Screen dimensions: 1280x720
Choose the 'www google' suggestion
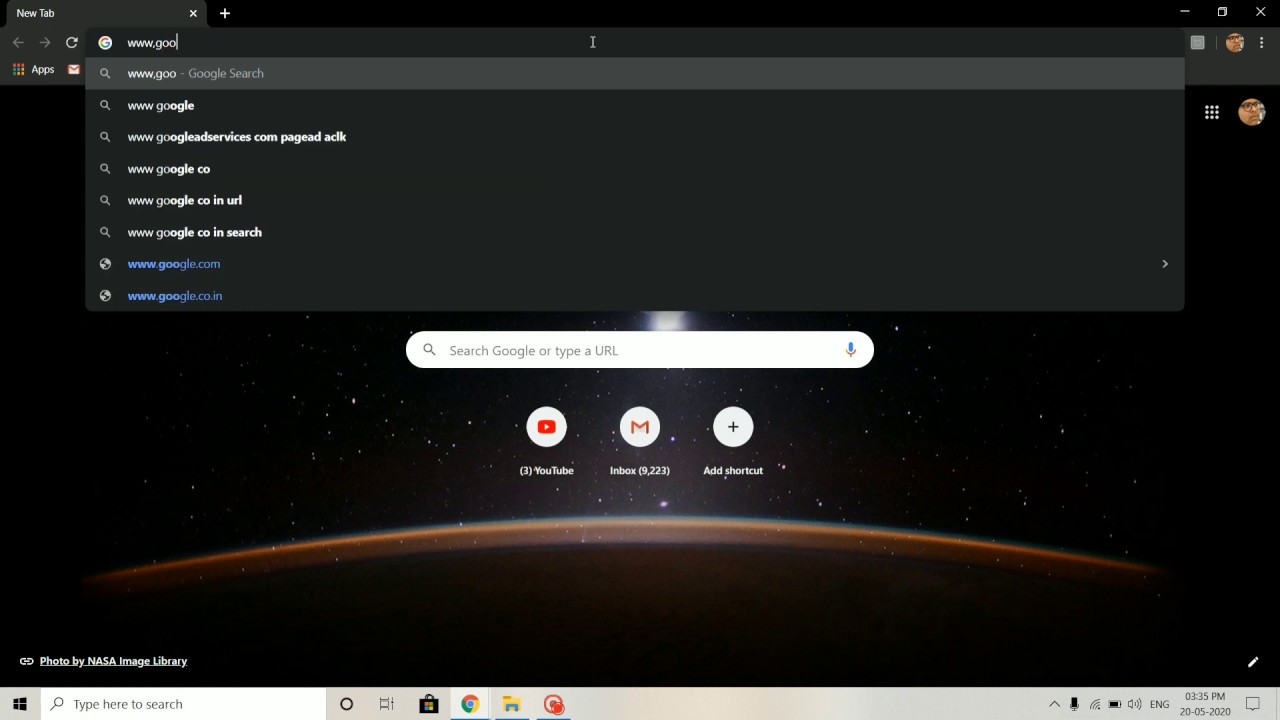635,105
